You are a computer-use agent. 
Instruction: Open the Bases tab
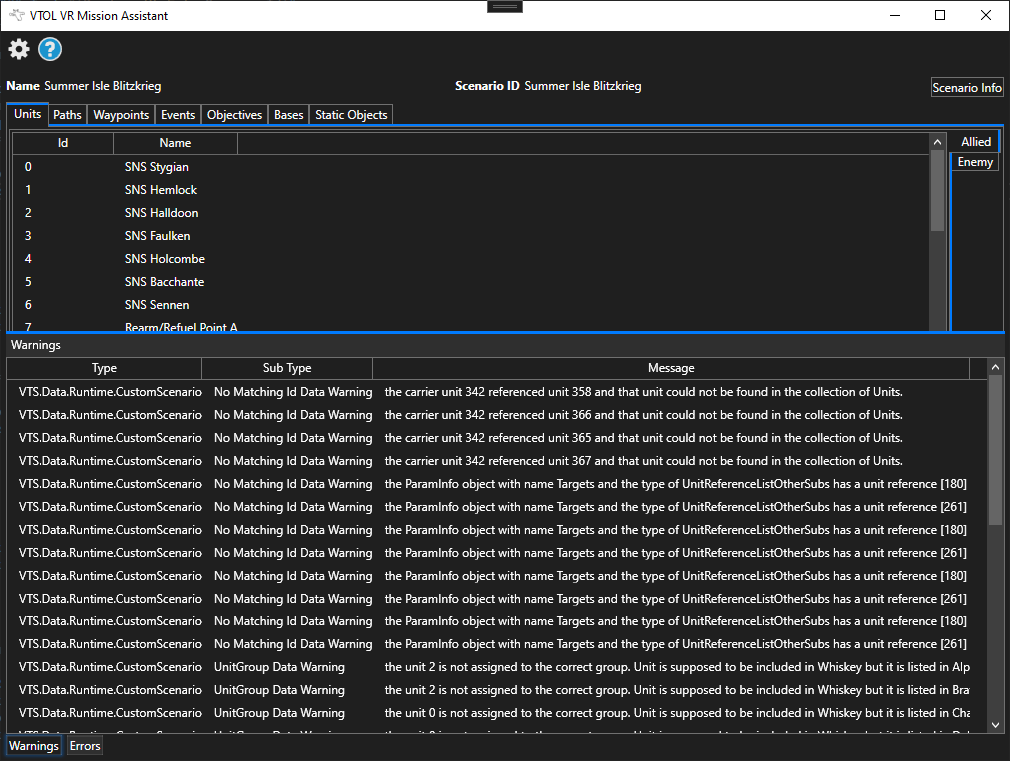(288, 114)
